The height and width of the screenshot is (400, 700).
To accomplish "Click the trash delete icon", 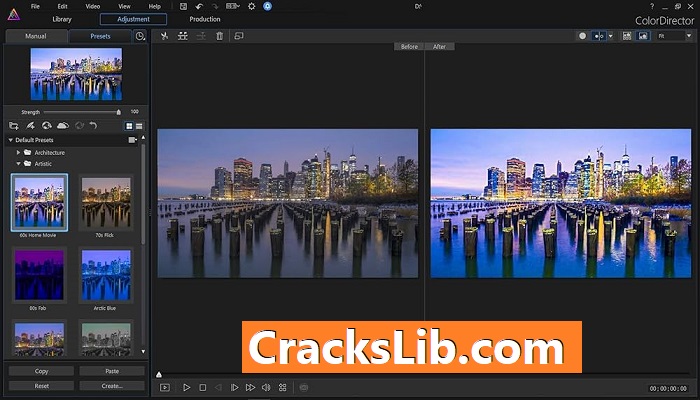I will tap(219, 36).
